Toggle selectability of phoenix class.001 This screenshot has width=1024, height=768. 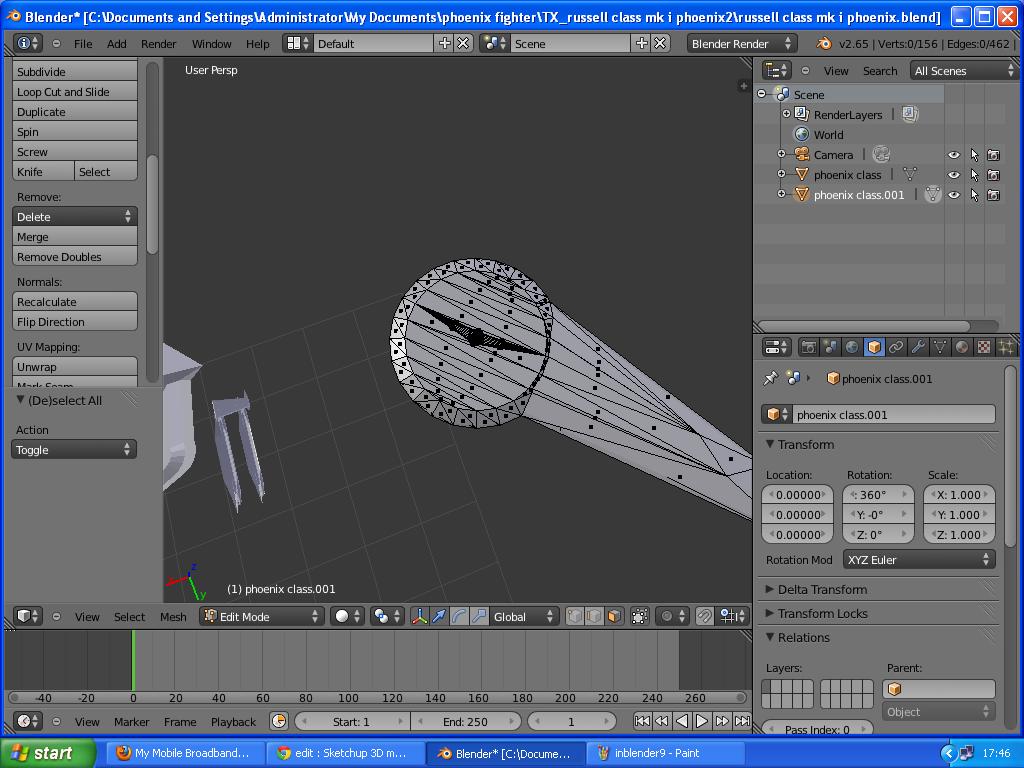click(975, 195)
